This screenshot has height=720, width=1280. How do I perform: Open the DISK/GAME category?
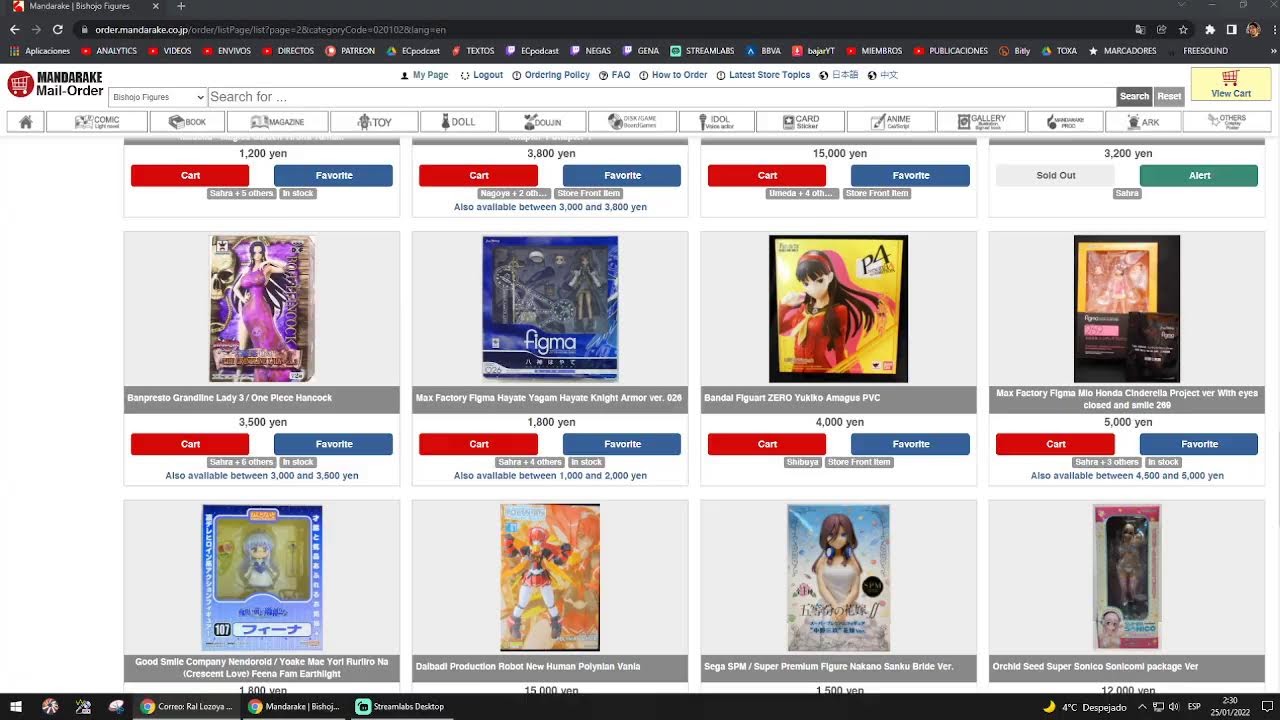[x=632, y=122]
